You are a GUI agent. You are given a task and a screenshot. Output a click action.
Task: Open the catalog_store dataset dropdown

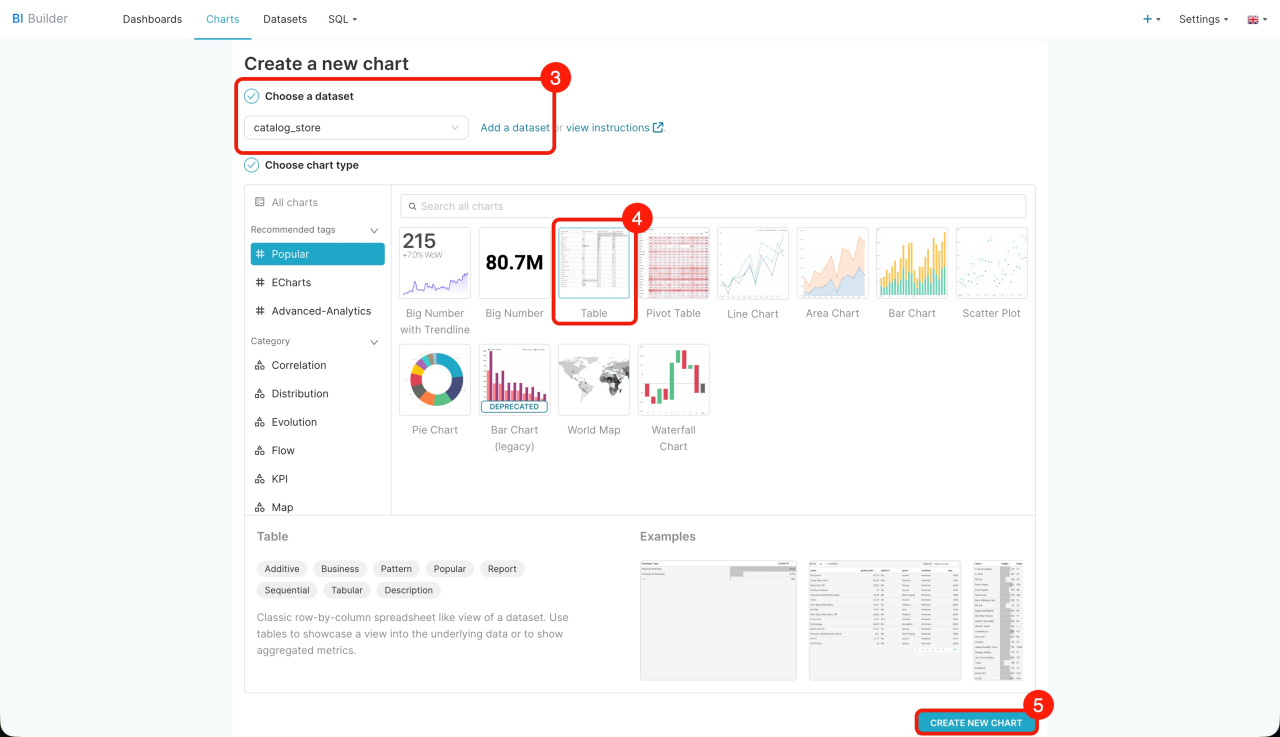point(356,128)
